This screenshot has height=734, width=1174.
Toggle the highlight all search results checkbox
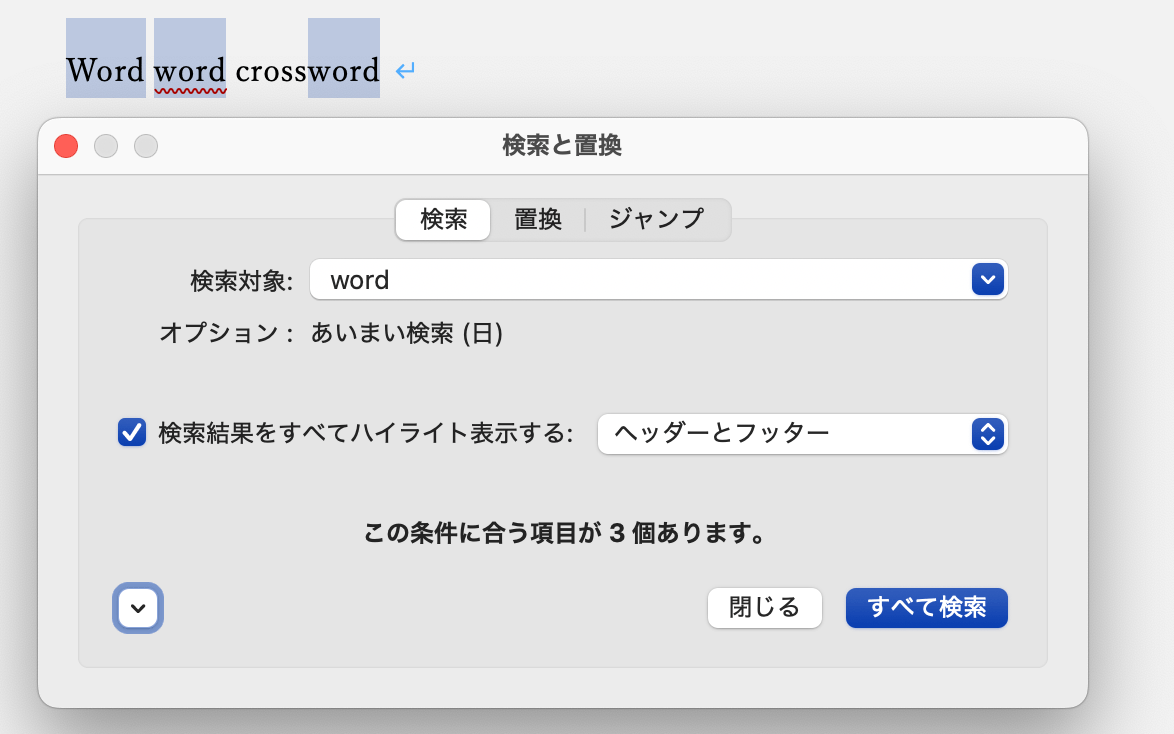(131, 434)
